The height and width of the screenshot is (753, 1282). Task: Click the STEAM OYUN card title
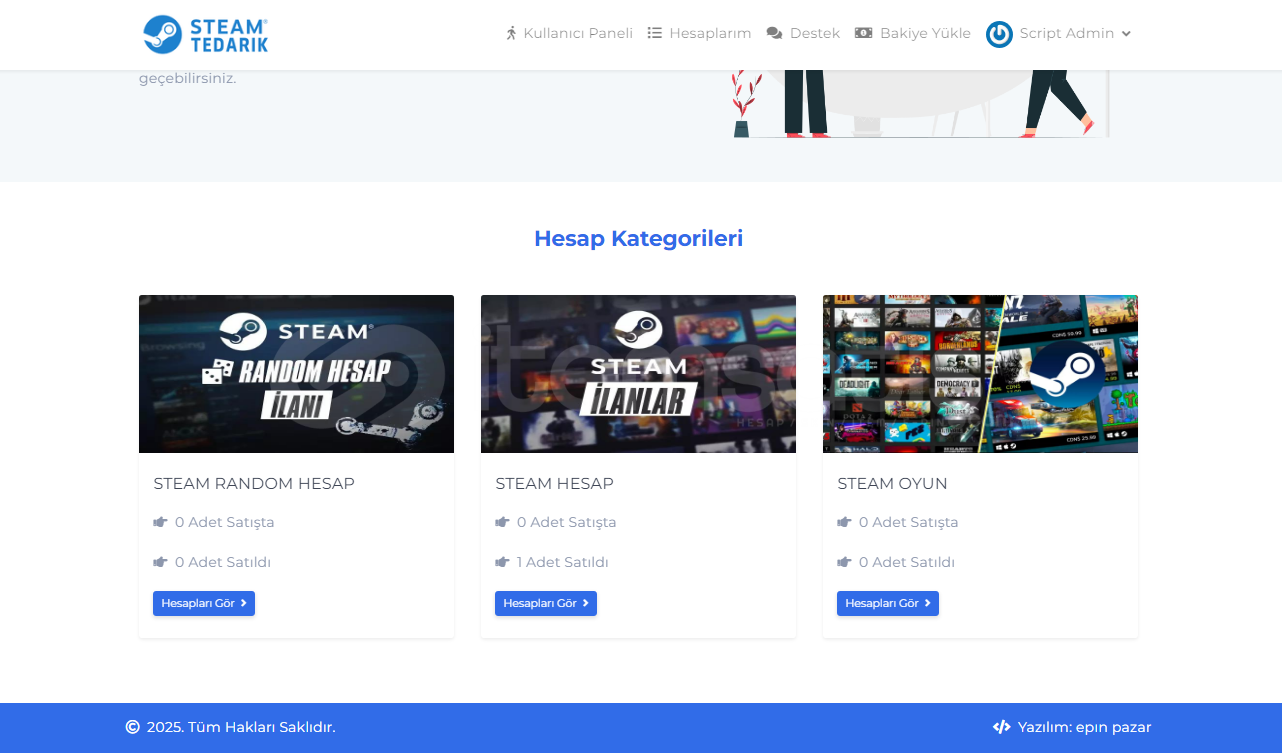pos(893,484)
